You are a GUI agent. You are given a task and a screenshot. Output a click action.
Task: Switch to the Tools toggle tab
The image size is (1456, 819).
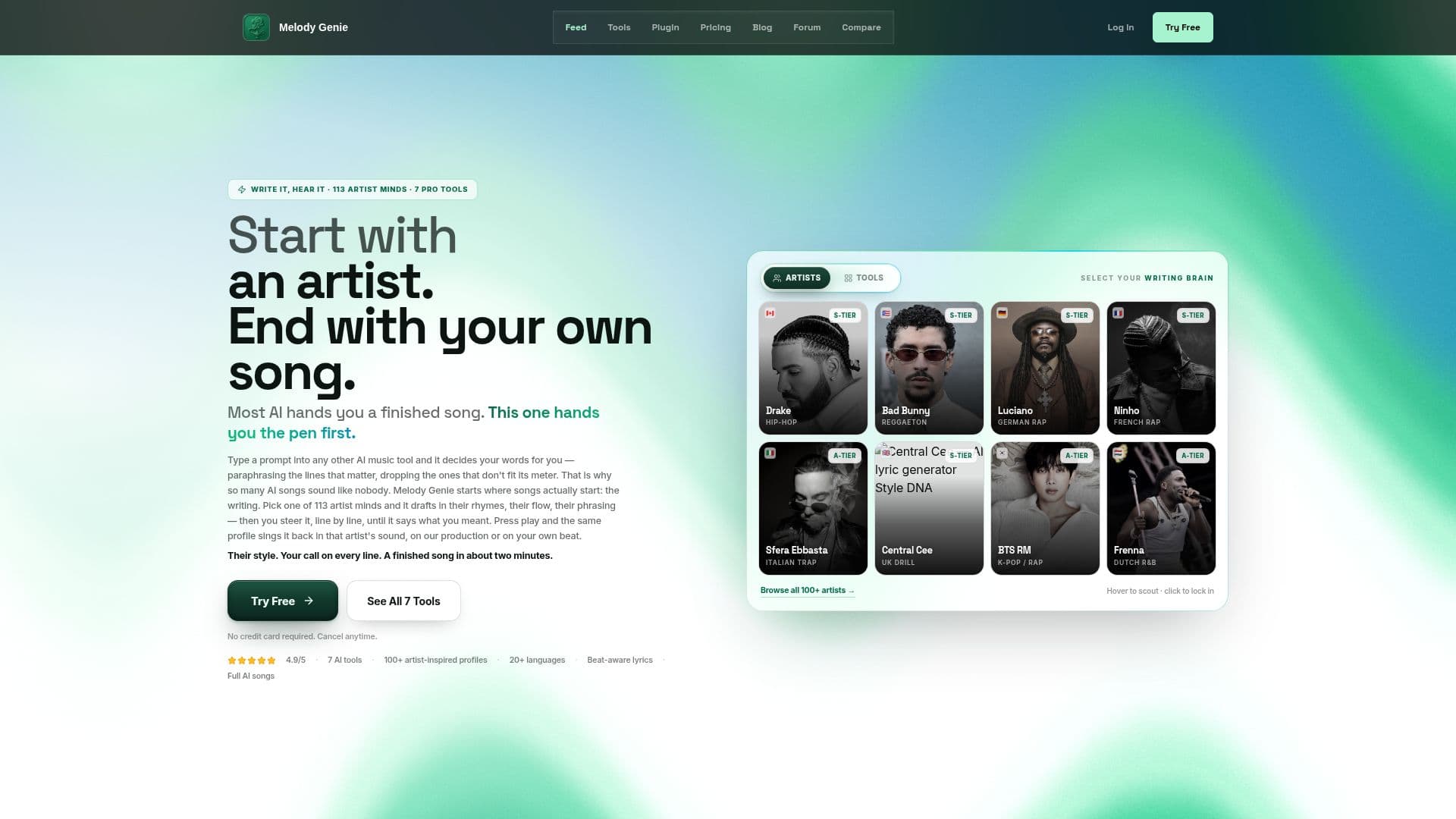pyautogui.click(x=864, y=278)
